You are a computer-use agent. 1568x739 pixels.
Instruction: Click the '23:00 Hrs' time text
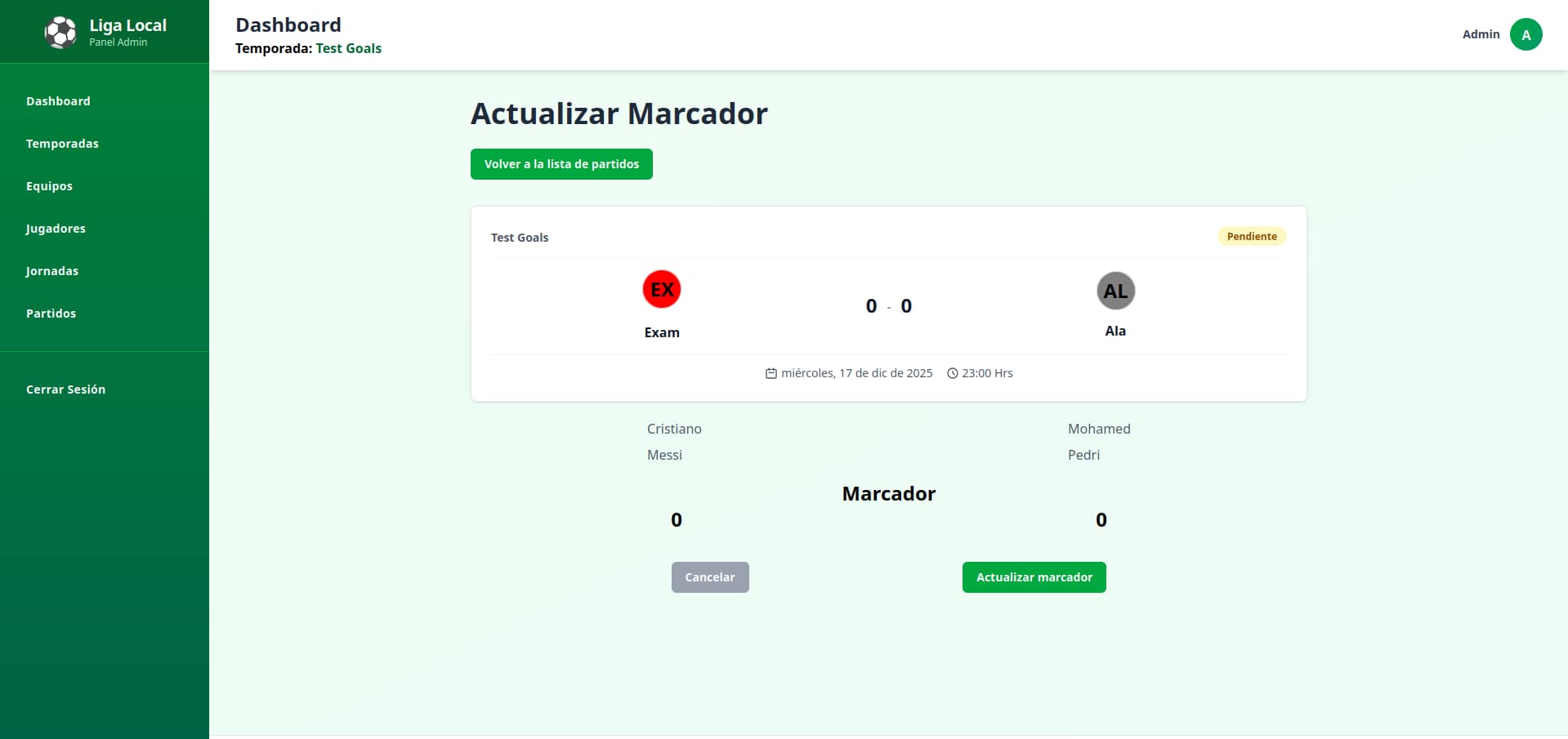pos(987,373)
